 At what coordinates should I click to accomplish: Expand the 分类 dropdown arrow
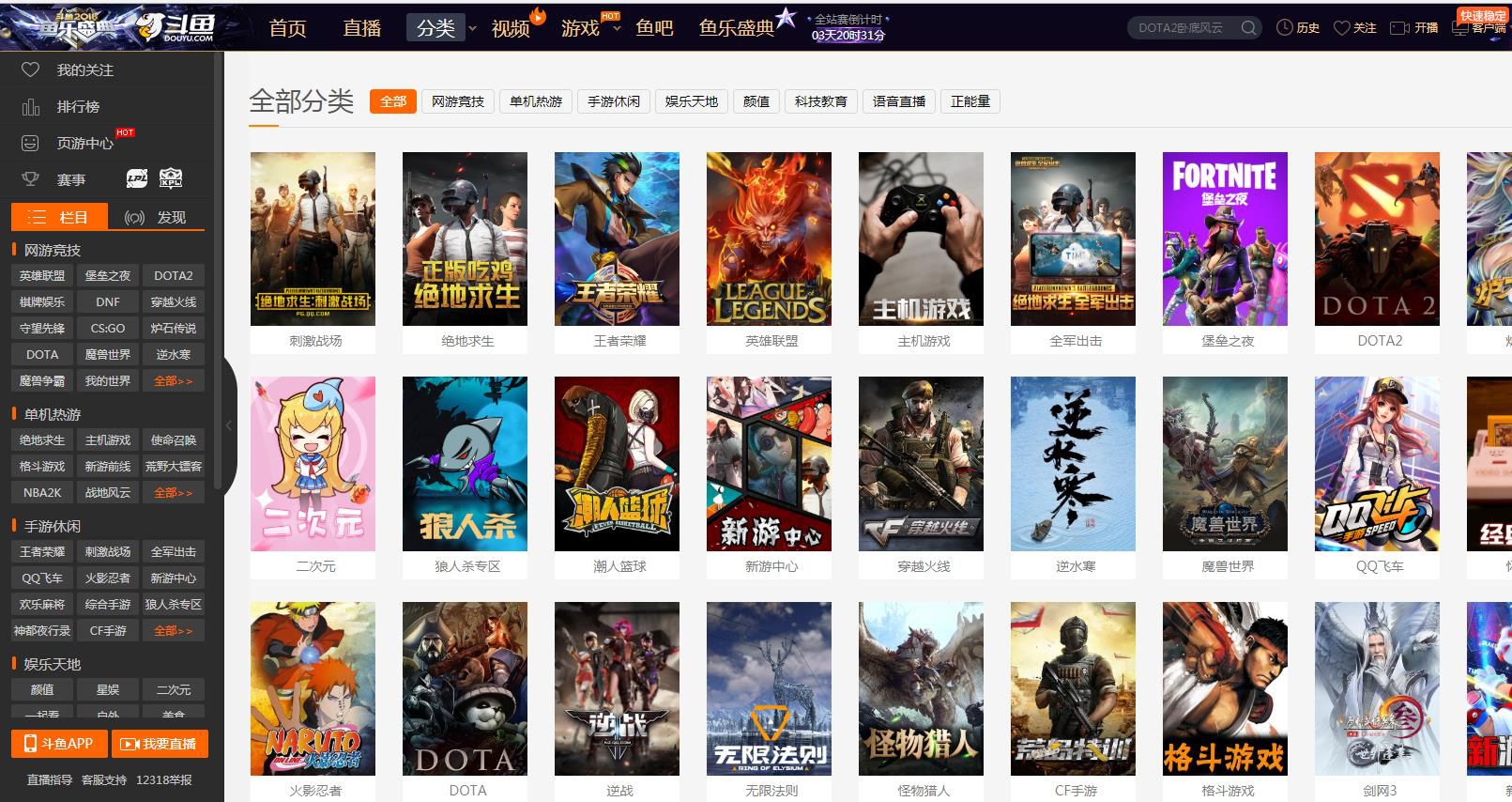(472, 28)
